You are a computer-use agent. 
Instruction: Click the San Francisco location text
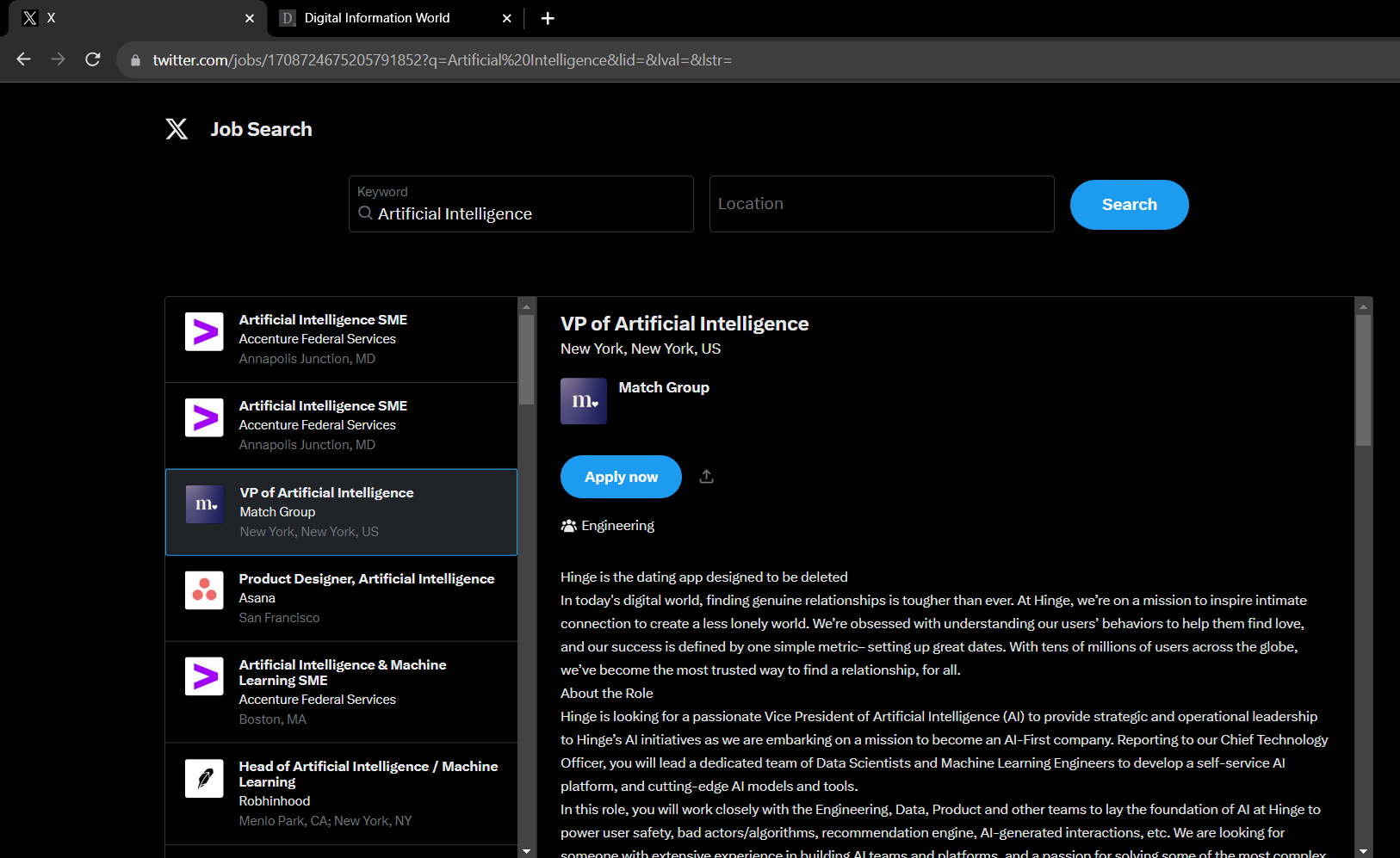(x=279, y=618)
